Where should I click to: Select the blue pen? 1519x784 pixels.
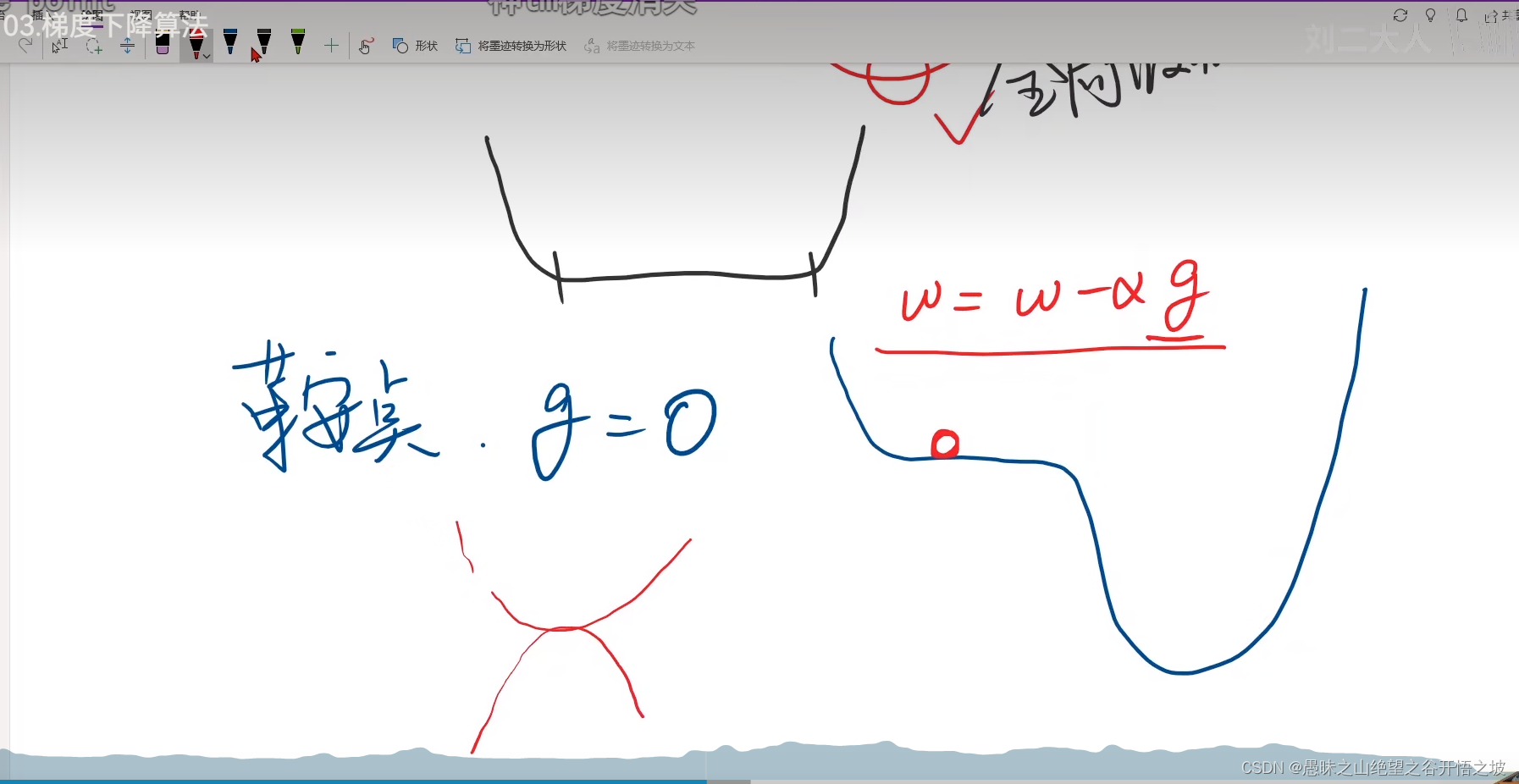(230, 42)
